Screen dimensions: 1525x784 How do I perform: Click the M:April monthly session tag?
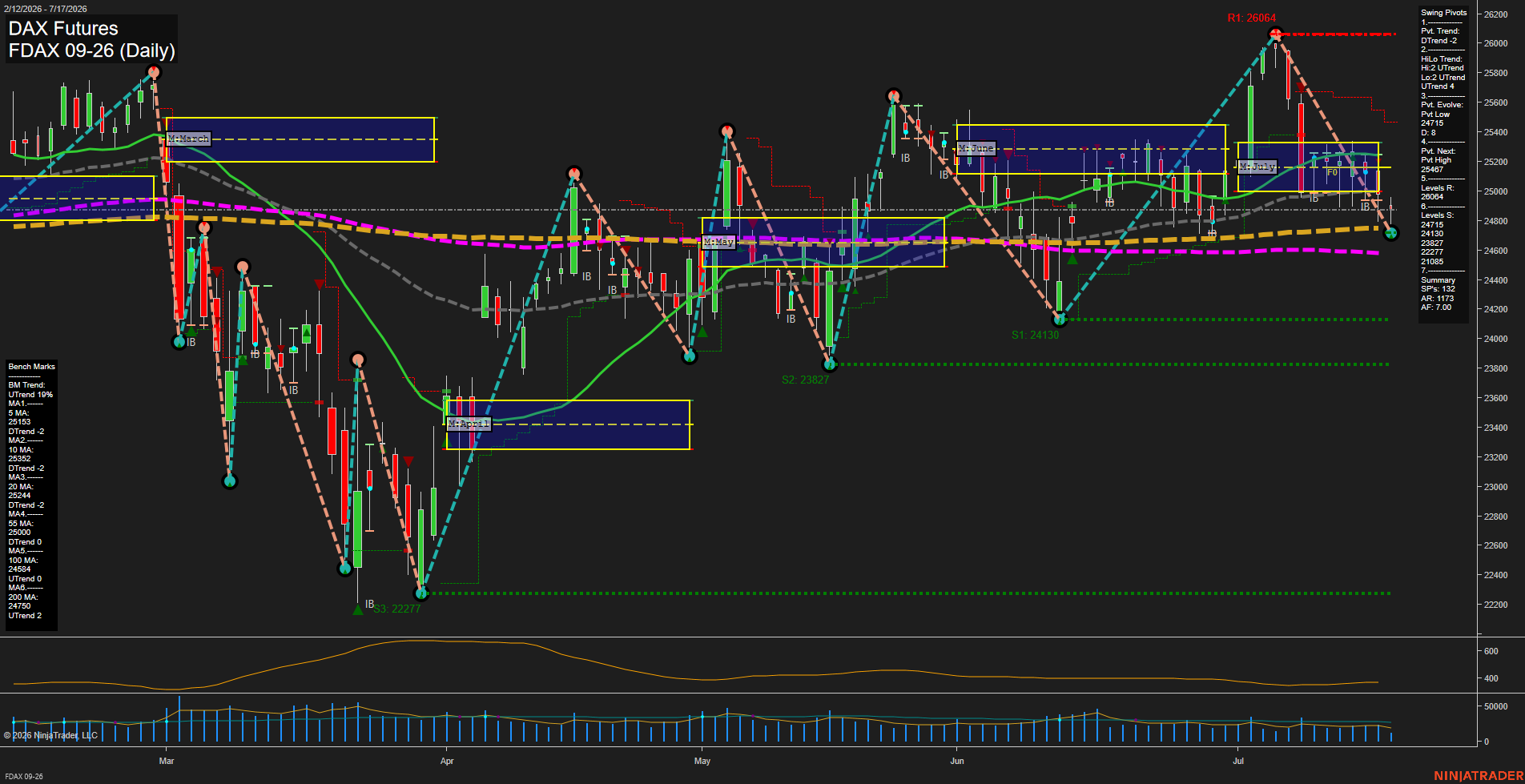pos(469,424)
